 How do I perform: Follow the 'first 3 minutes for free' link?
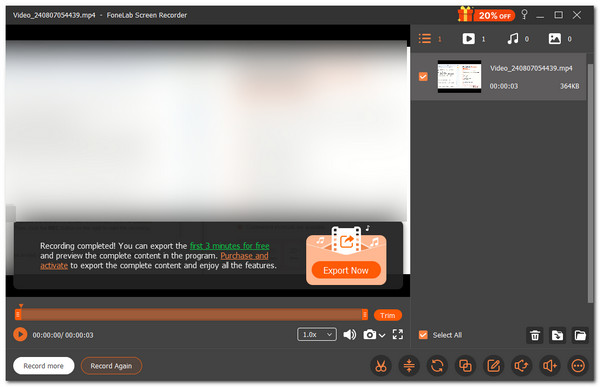(x=230, y=246)
